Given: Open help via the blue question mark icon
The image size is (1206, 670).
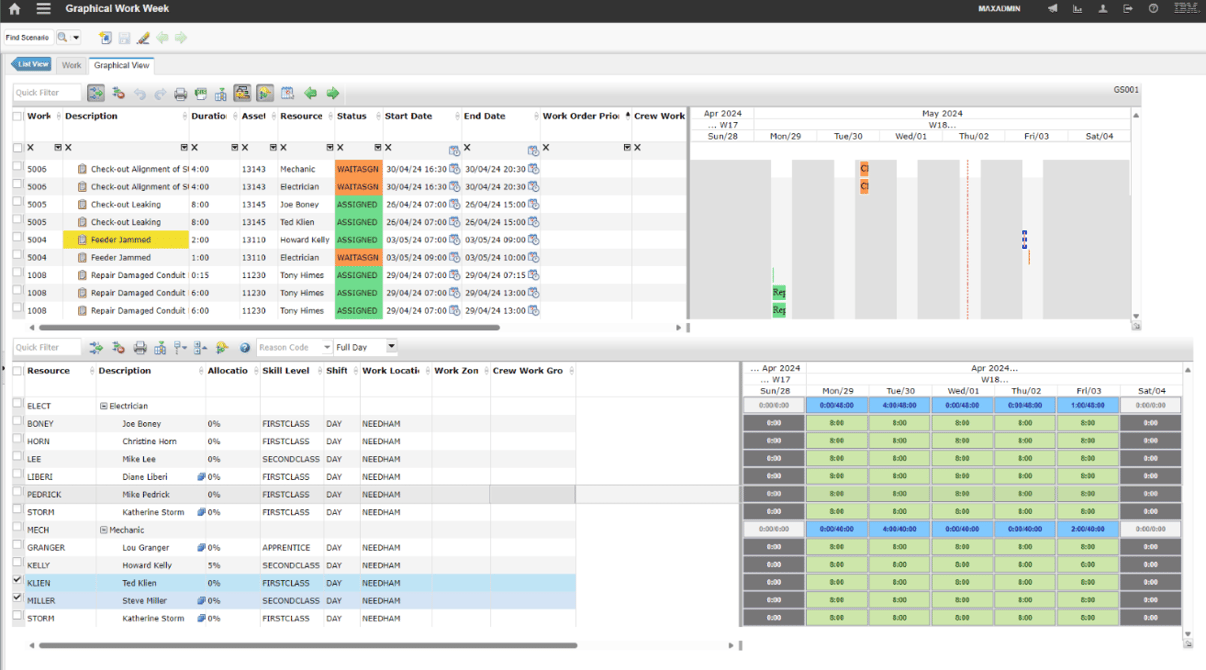Looking at the screenshot, I should [244, 347].
